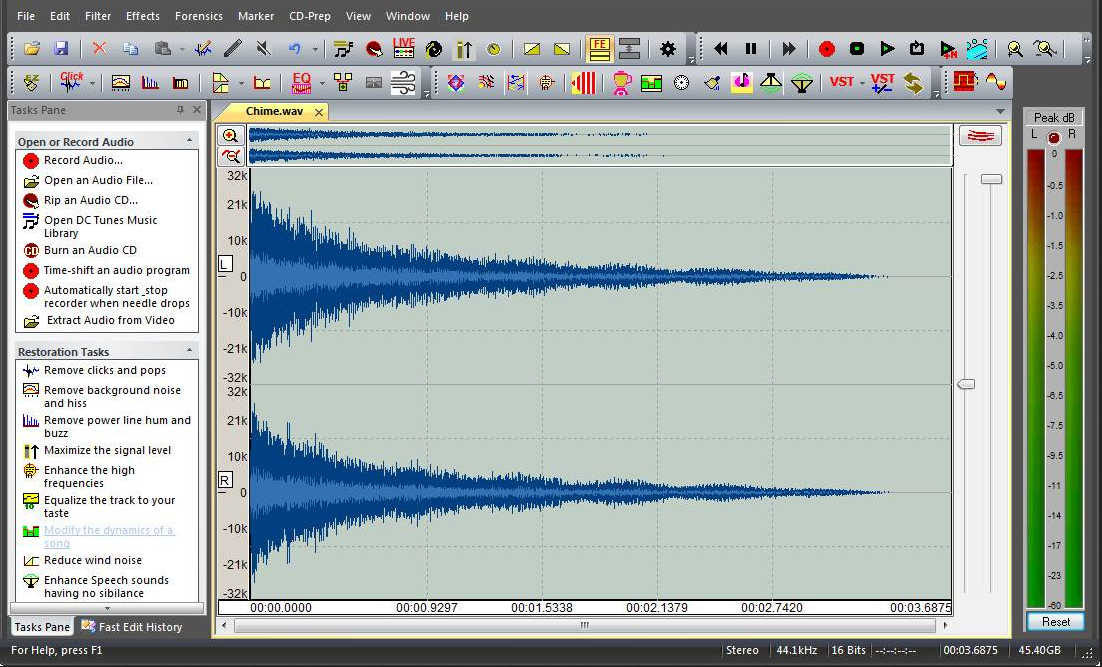Viewport: 1102px width, 667px height.
Task: Expand the VST dropdown arrow
Action: coord(862,84)
